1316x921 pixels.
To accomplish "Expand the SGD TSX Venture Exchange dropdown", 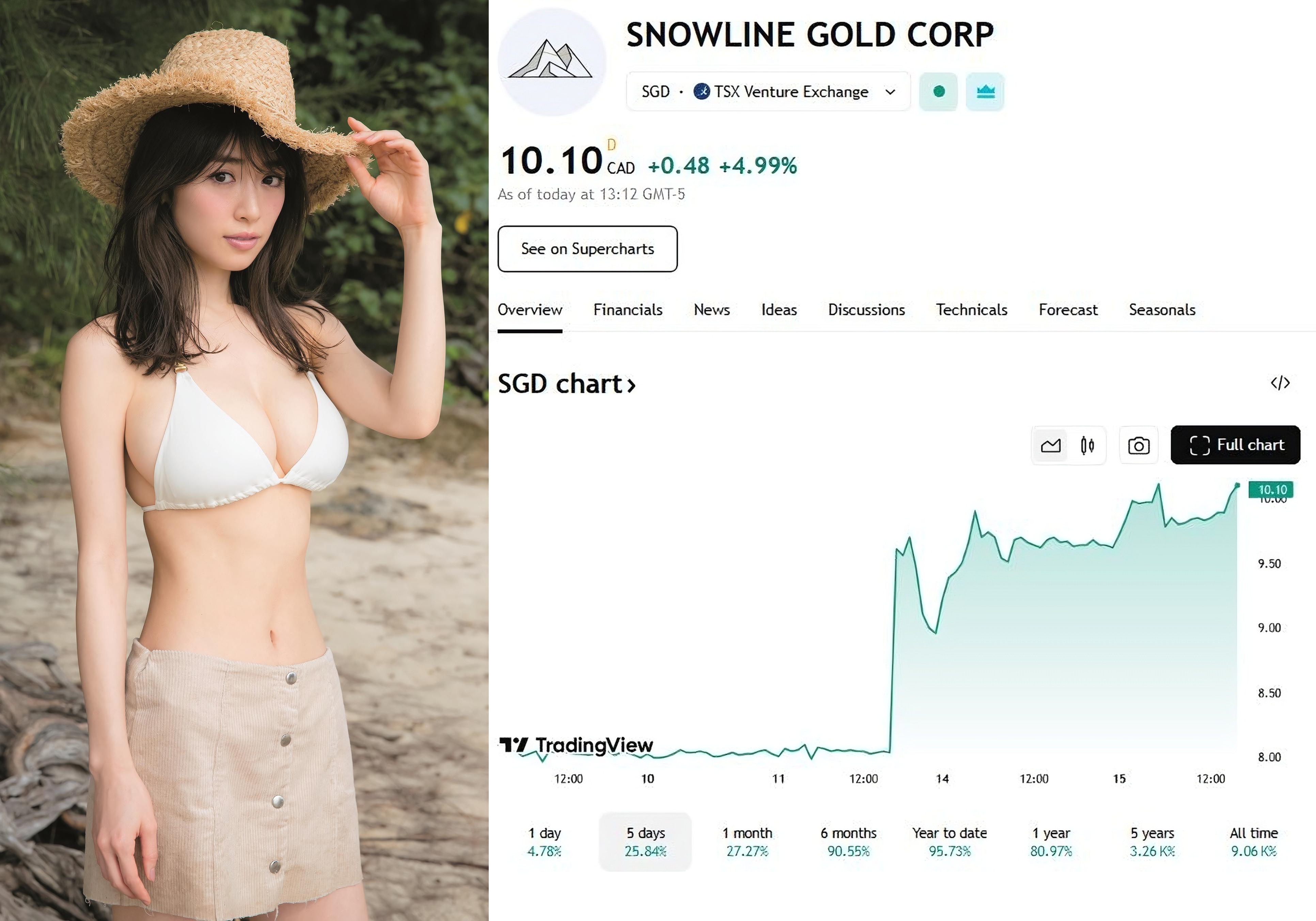I will (x=768, y=92).
